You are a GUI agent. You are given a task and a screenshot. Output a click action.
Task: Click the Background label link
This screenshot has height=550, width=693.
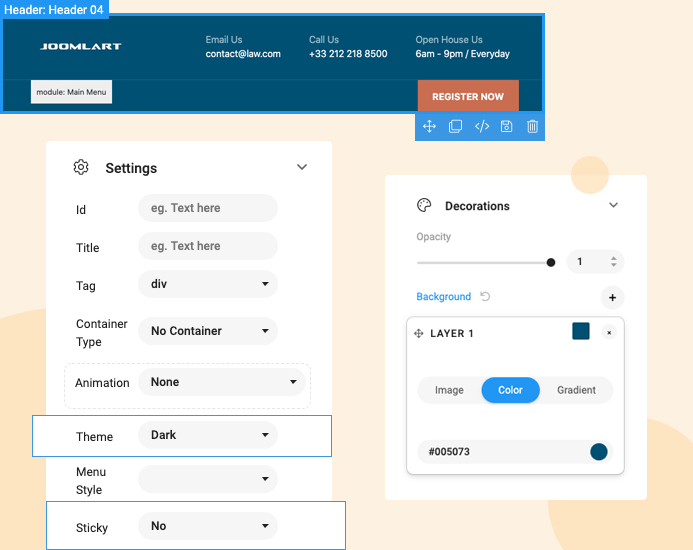444,297
